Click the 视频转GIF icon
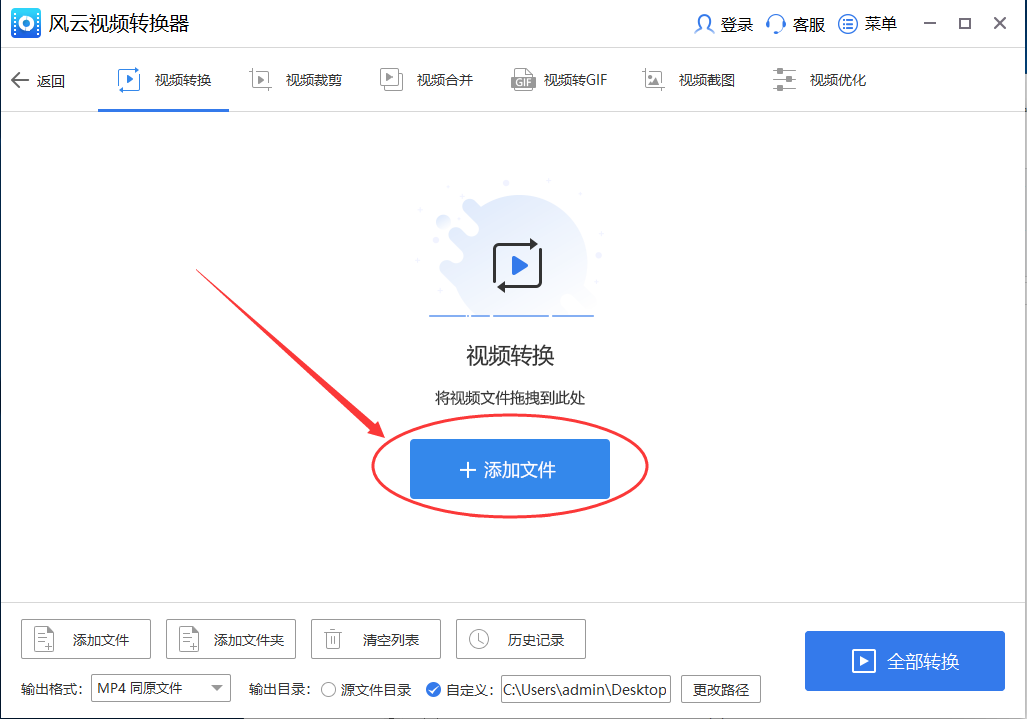This screenshot has height=719, width=1027. pyautogui.click(x=523, y=80)
